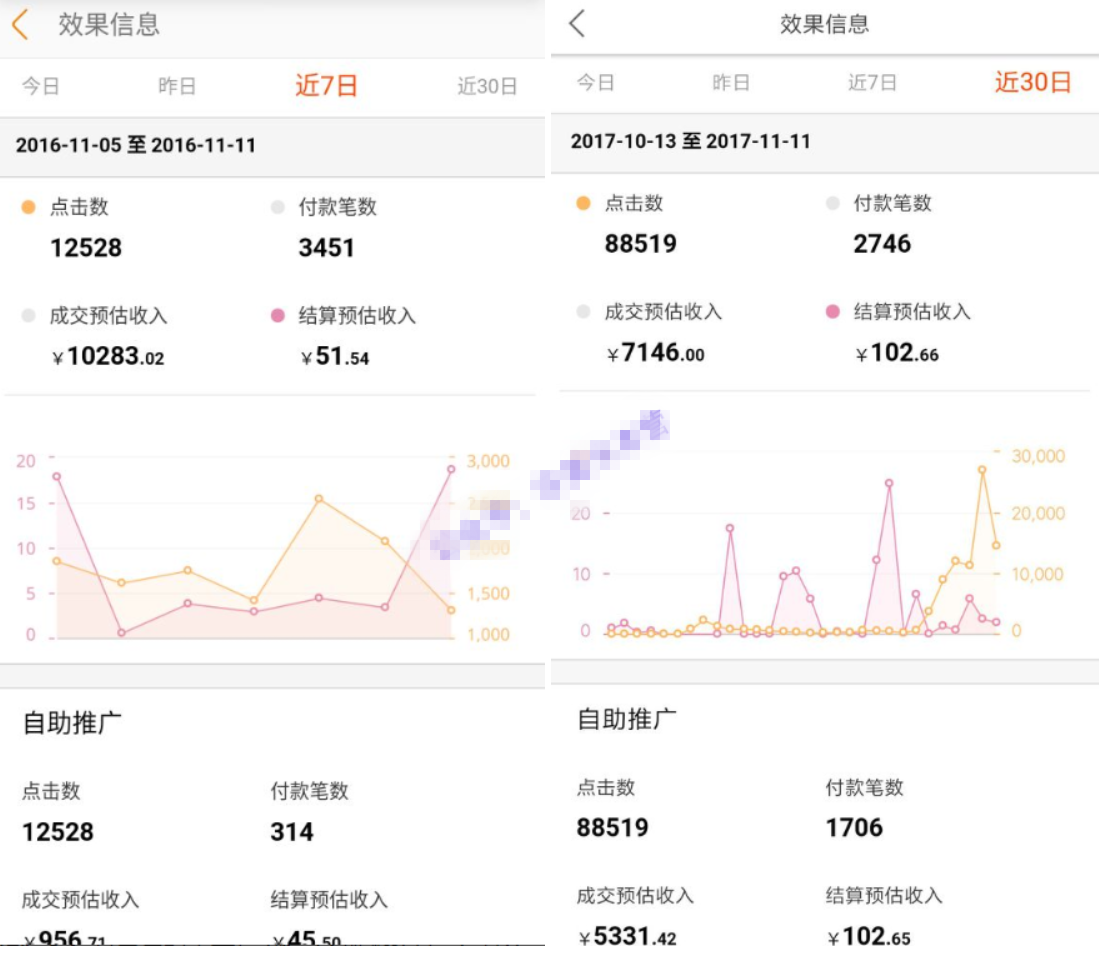Select 近7日 tab on right screen
The width and height of the screenshot is (1099, 971).
[x=872, y=83]
